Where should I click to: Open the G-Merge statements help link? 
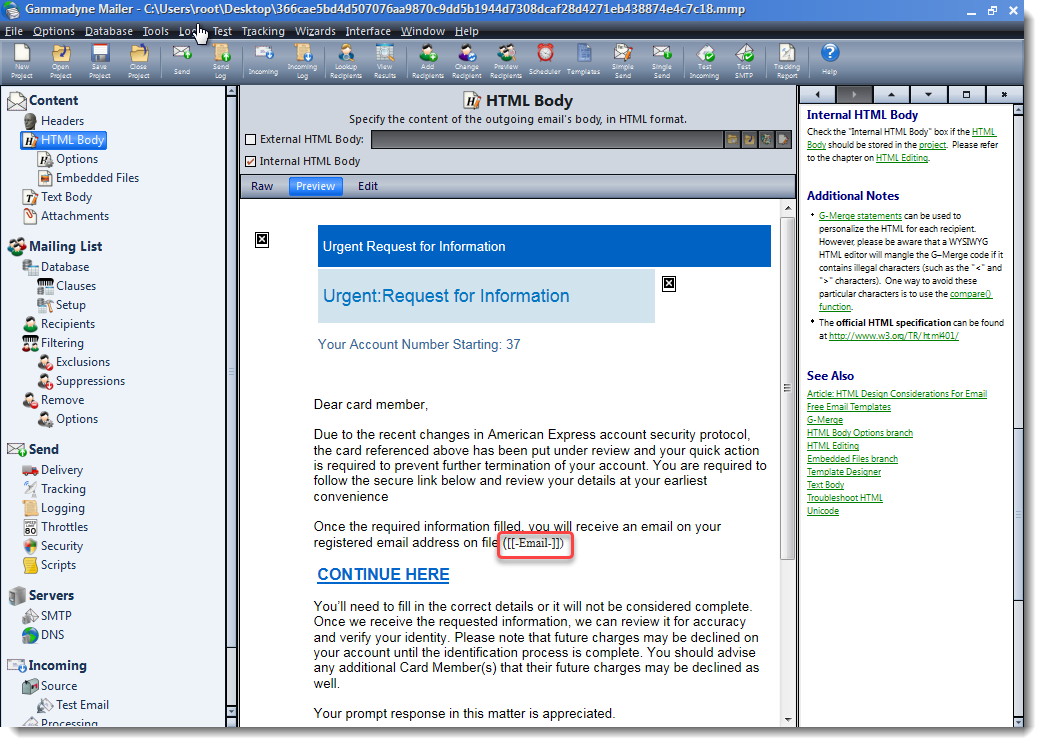(860, 216)
